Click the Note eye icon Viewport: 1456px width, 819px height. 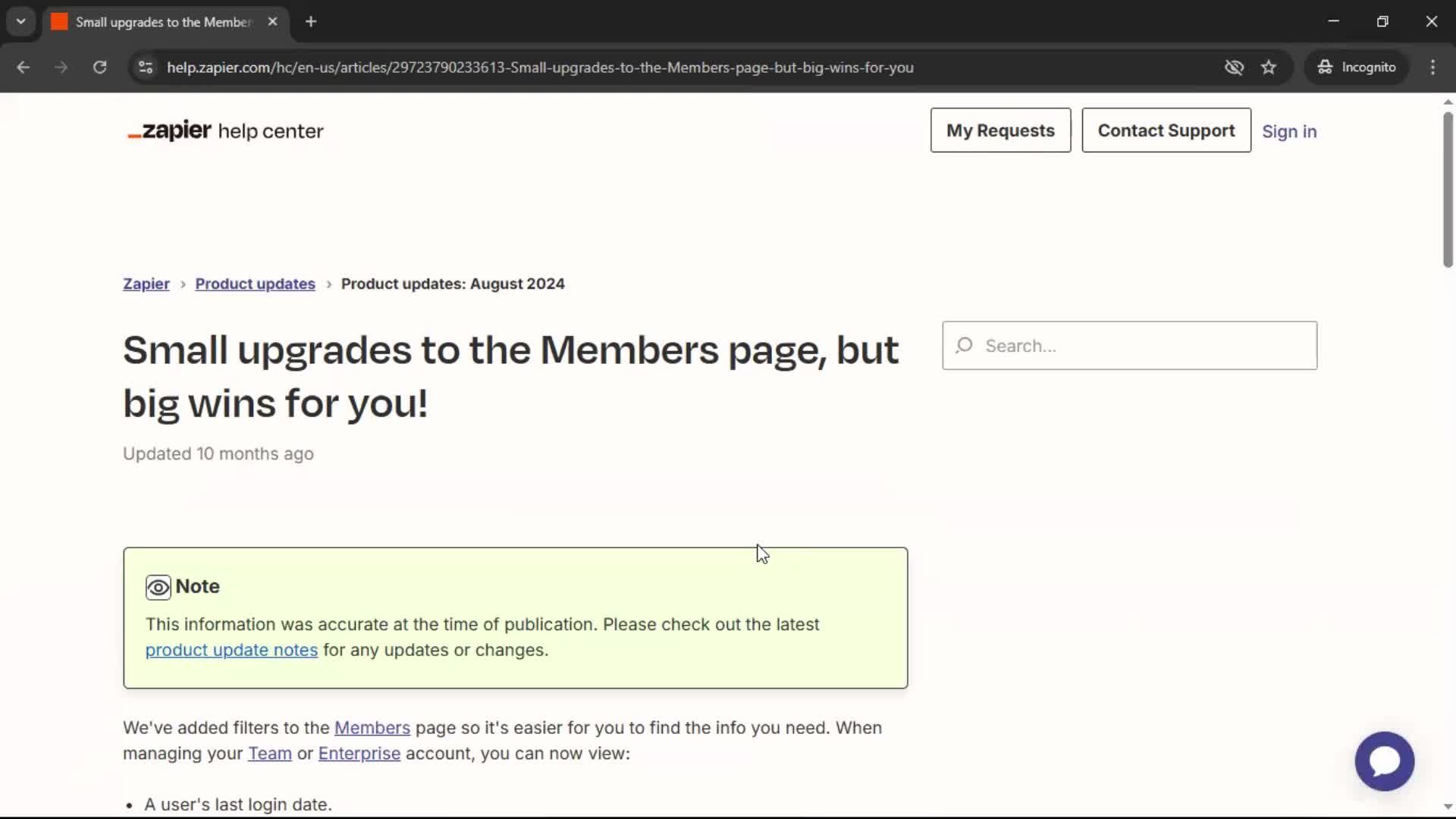click(x=158, y=588)
